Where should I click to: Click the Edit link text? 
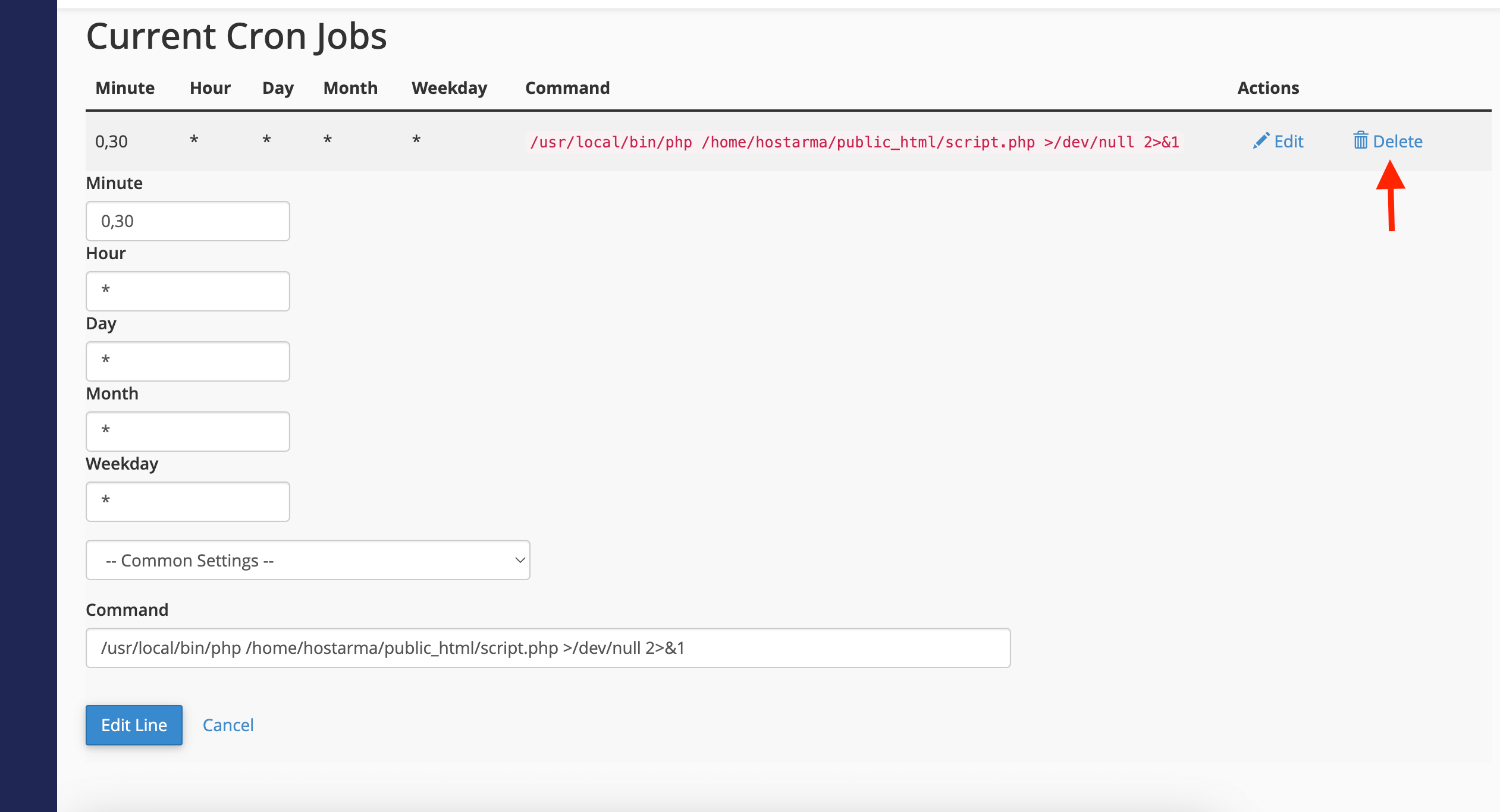coord(1289,141)
